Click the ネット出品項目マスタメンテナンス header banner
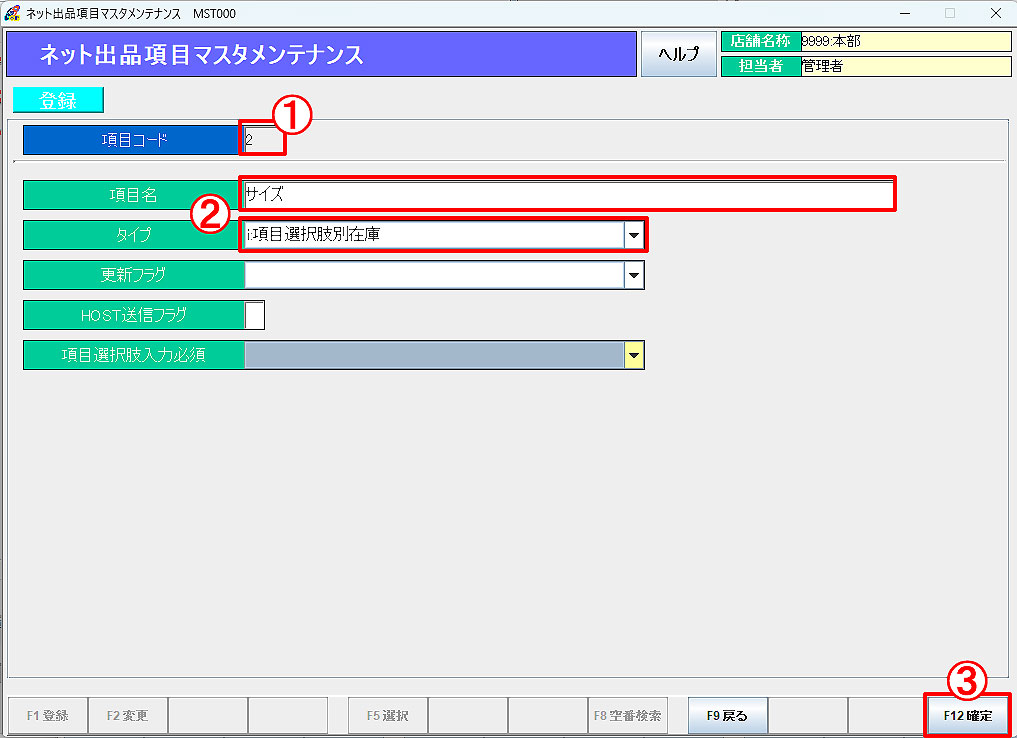This screenshot has width=1017, height=738. (321, 54)
